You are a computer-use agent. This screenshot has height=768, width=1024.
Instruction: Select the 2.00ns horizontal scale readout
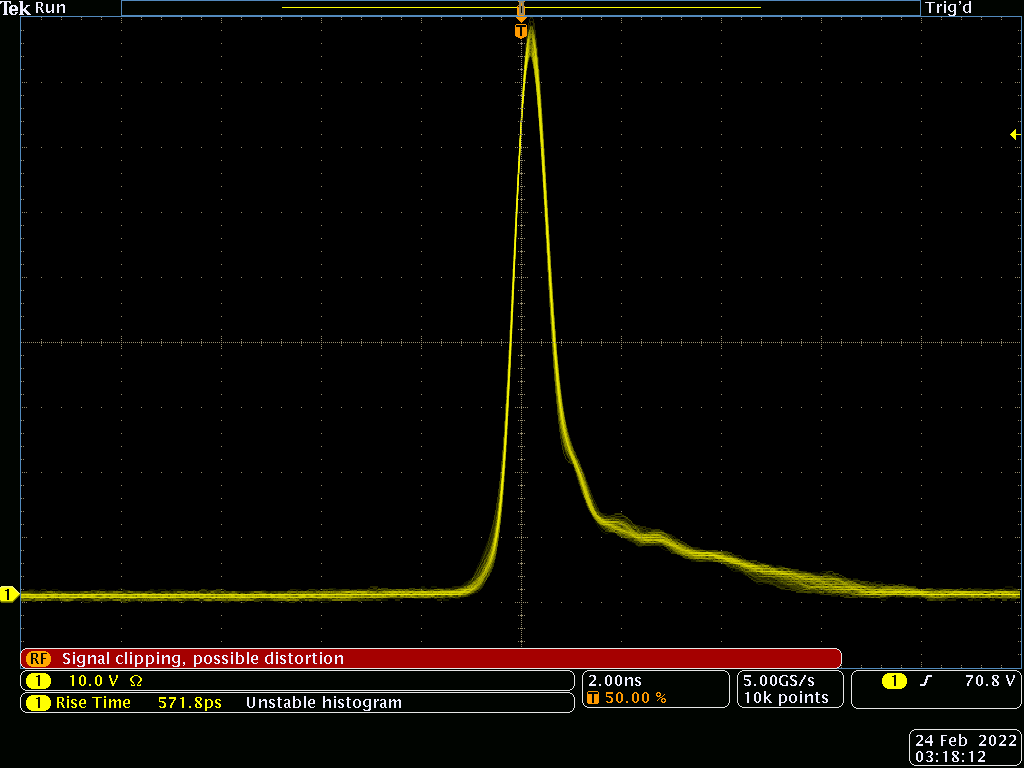point(612,680)
